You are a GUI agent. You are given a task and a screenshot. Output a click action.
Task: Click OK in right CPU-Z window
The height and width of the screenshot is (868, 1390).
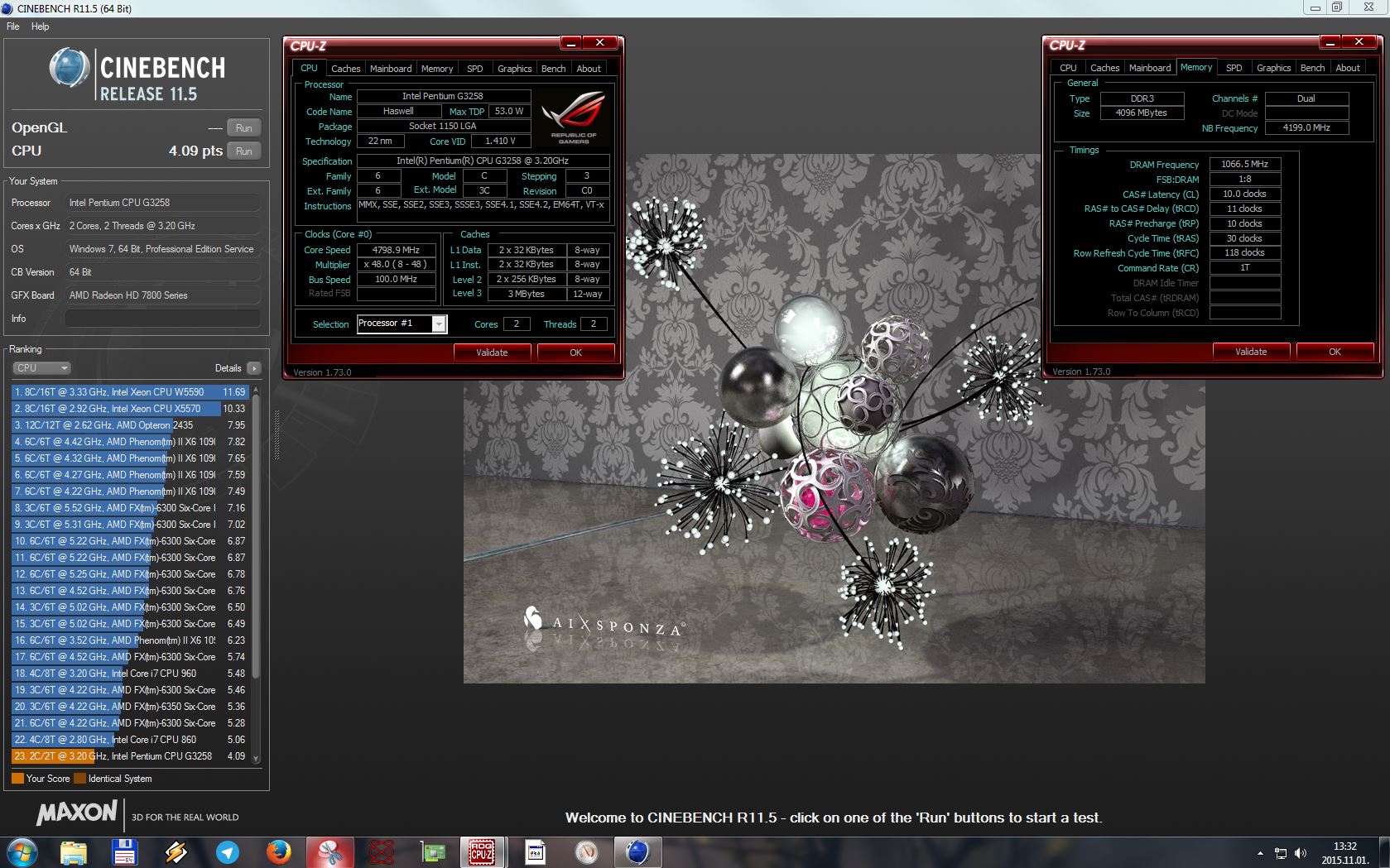click(x=1335, y=352)
